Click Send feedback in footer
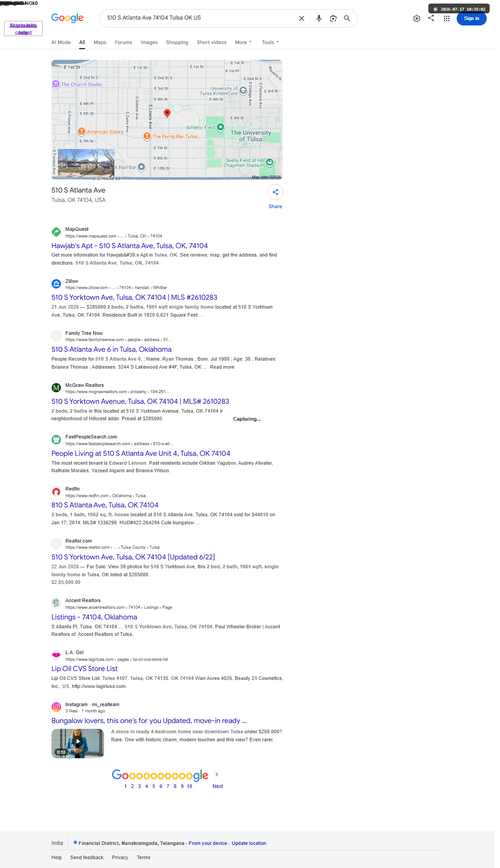Viewport: 500px width, 868px height. point(86,857)
